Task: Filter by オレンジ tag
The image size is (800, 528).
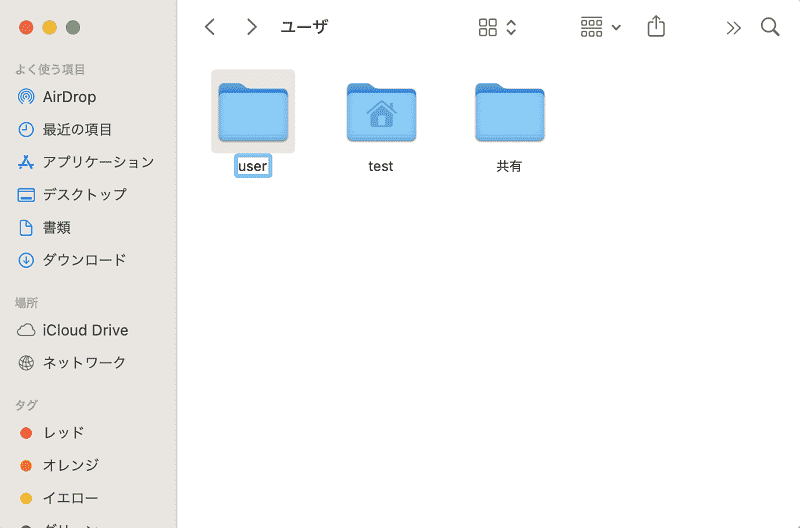Action: (59, 465)
